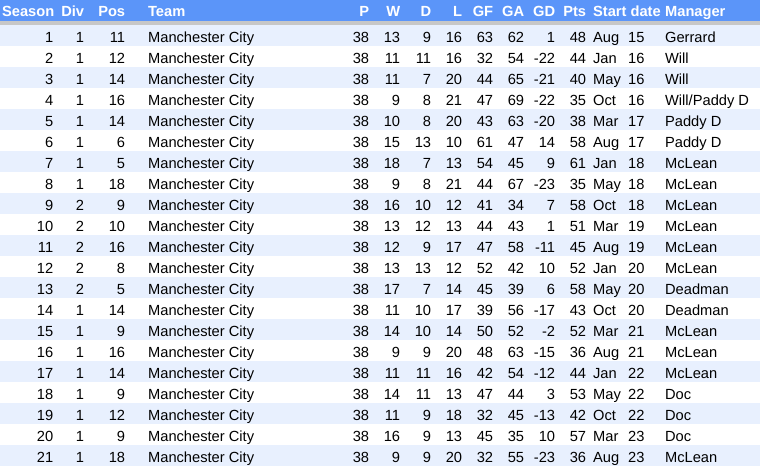This screenshot has height=466, width=760.
Task: Select the Team column header
Action: pos(166,11)
